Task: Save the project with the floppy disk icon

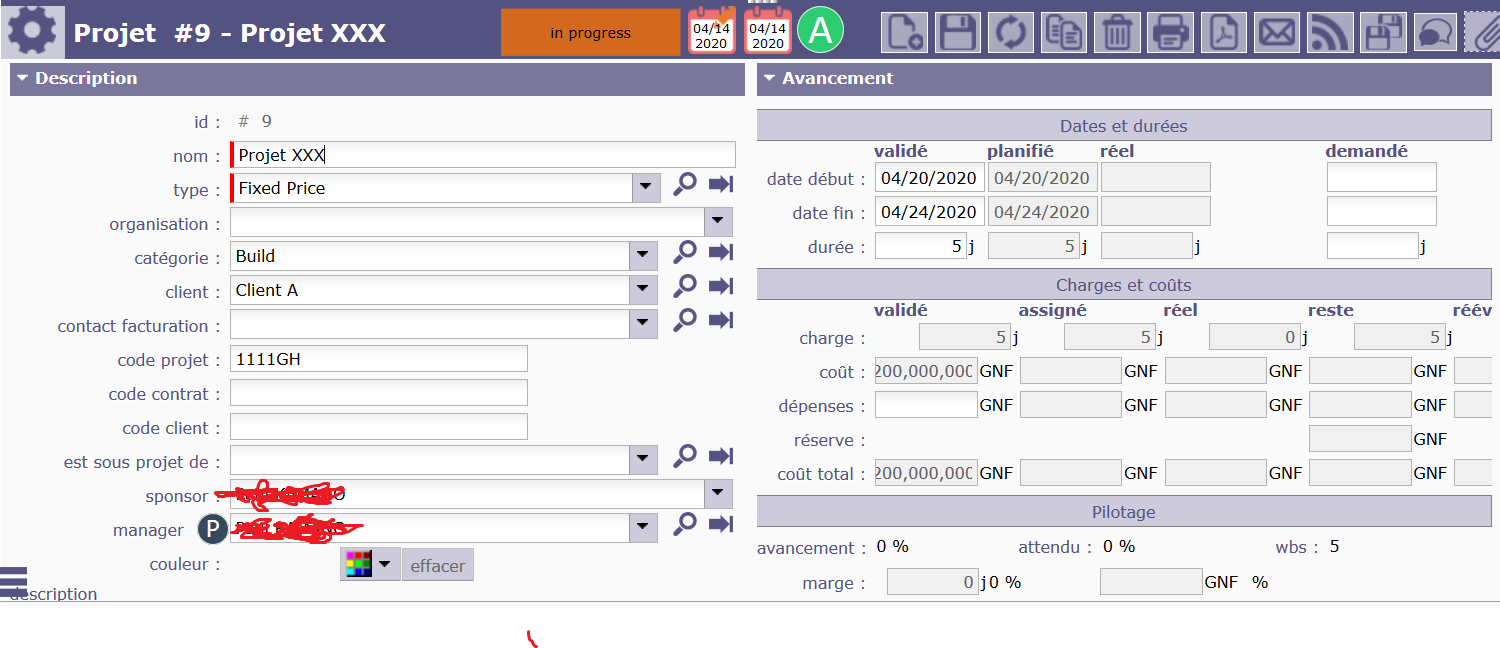Action: [x=957, y=33]
